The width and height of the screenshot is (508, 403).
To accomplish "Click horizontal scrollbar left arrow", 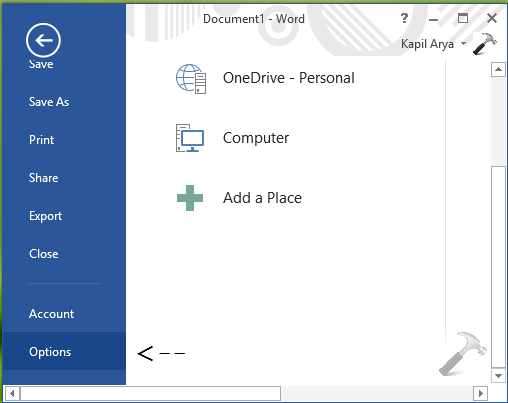I will click(12, 394).
